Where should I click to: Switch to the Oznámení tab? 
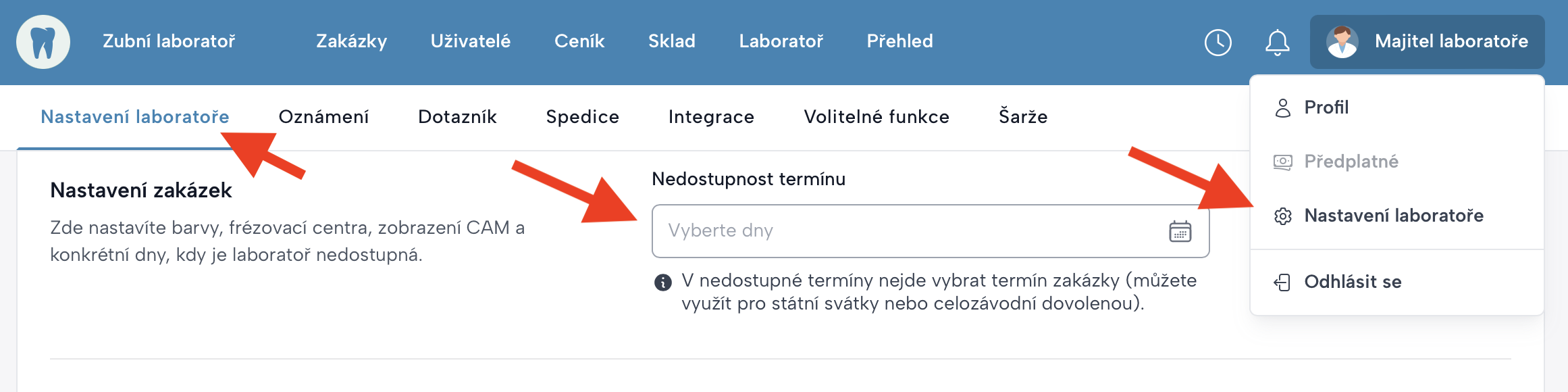(x=323, y=117)
